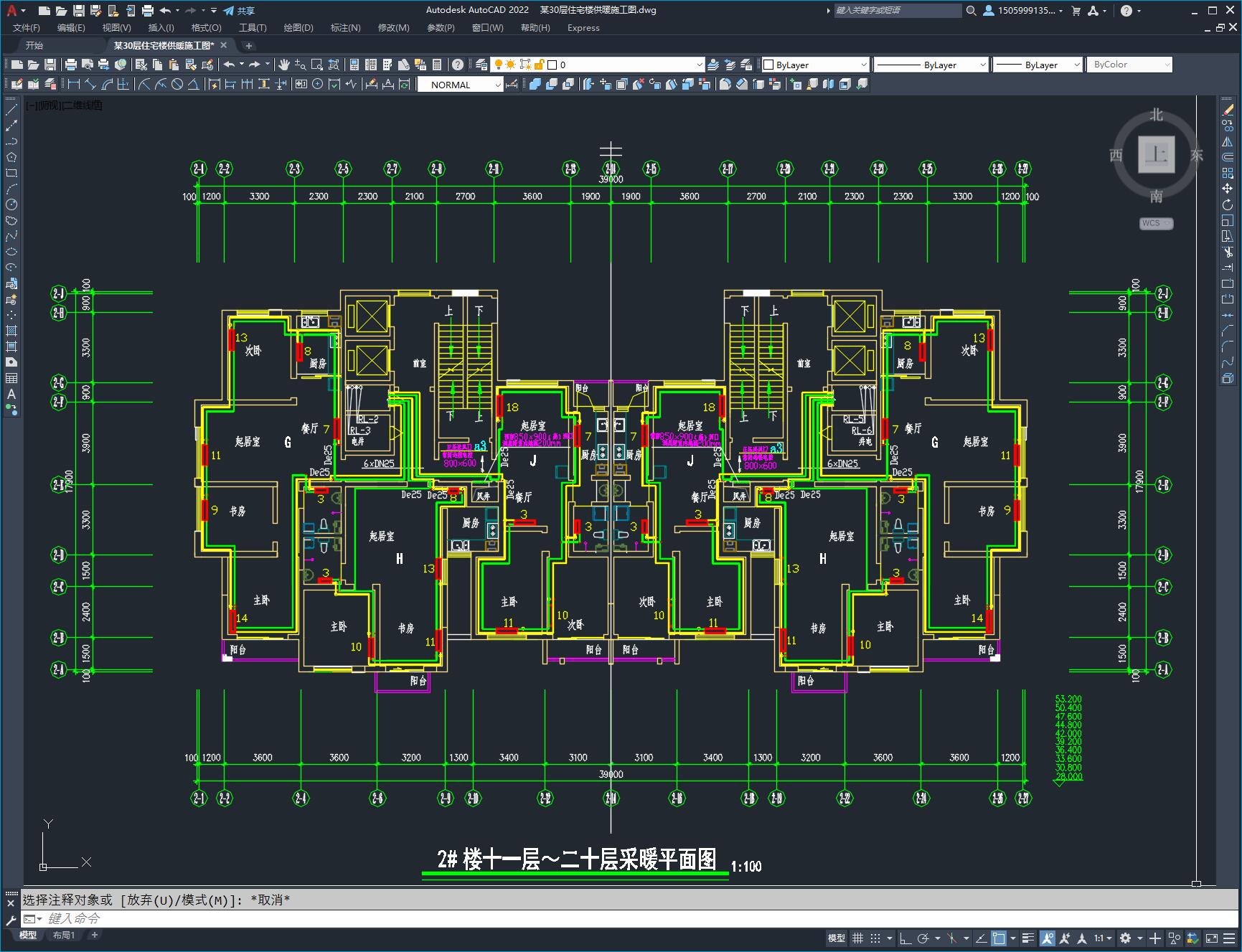Viewport: 1242px width, 952px height.
Task: Select the Pan hand tool
Action: point(284,65)
